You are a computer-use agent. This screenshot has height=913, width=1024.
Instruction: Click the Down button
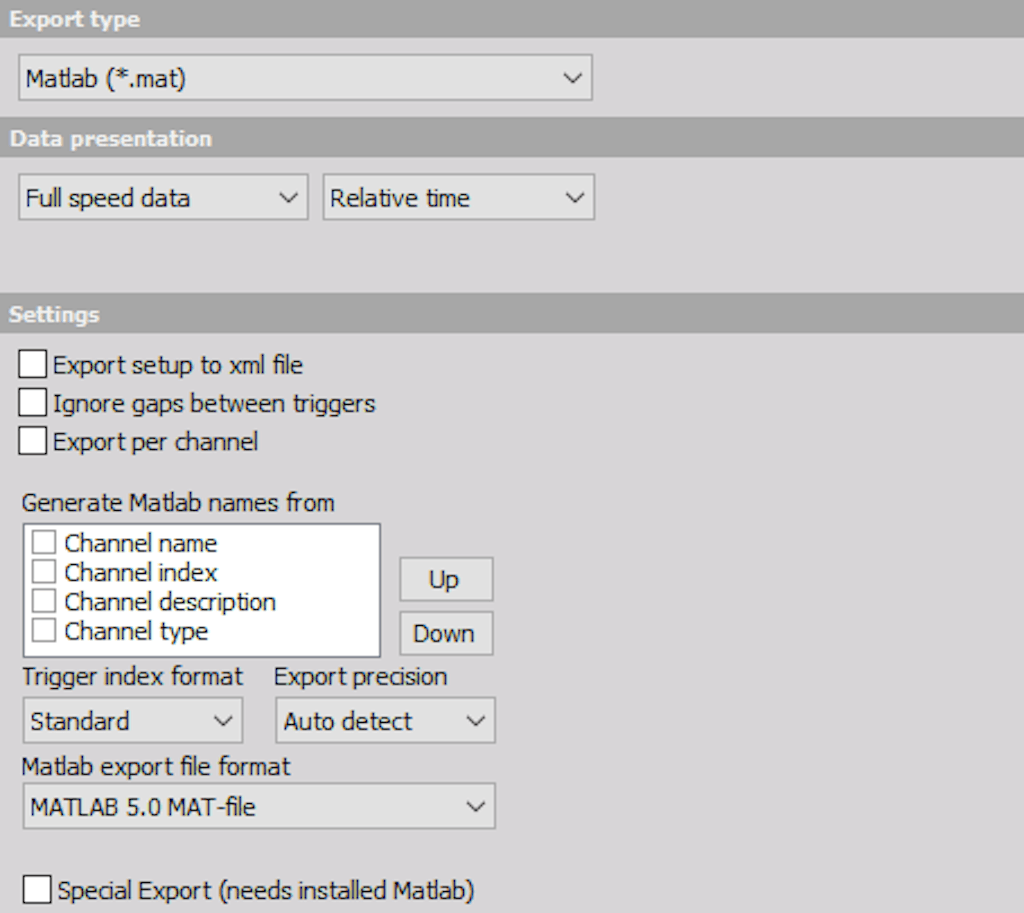tap(446, 633)
